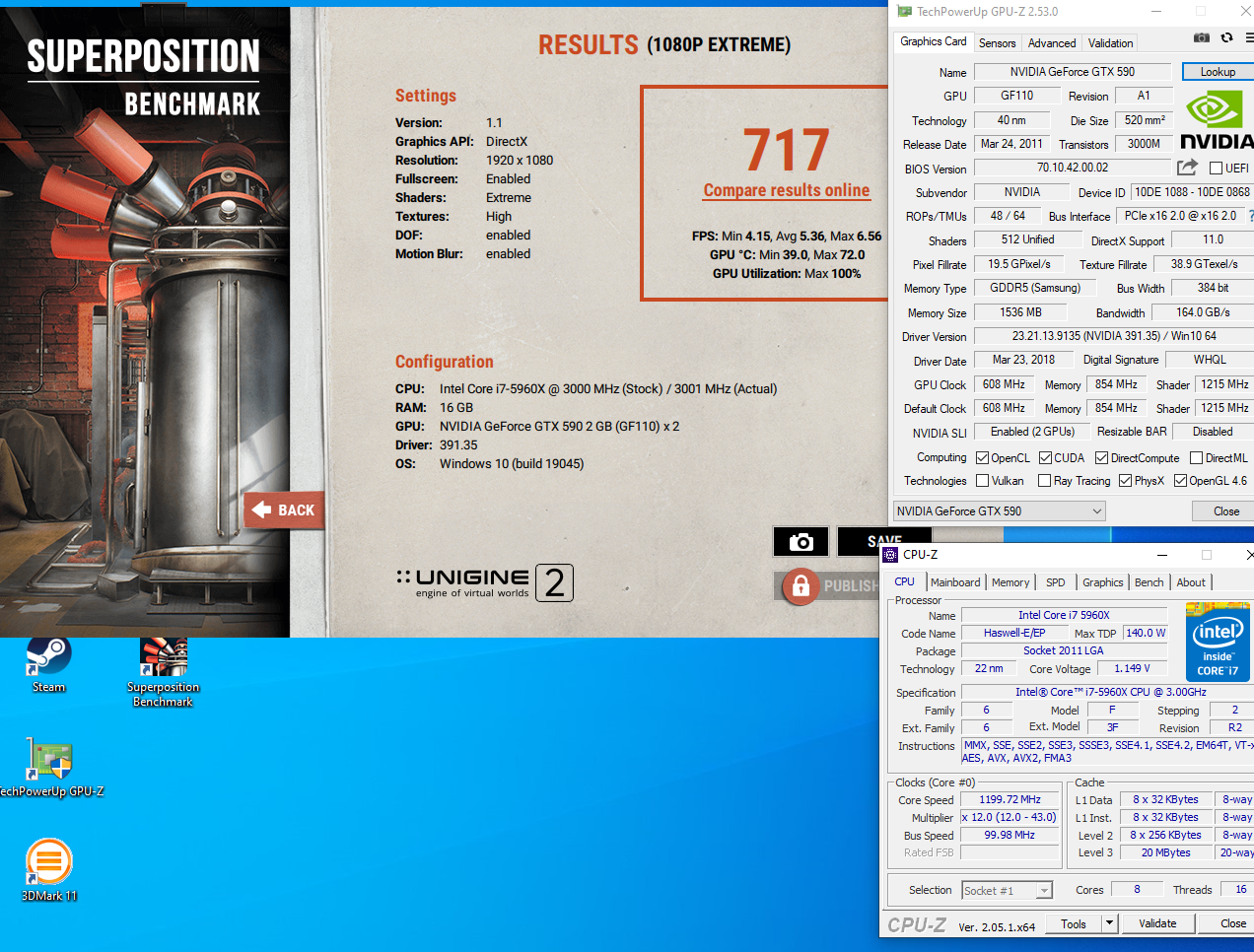The image size is (1254, 952).
Task: Toggle the Vulkan checkbox
Action: point(982,481)
